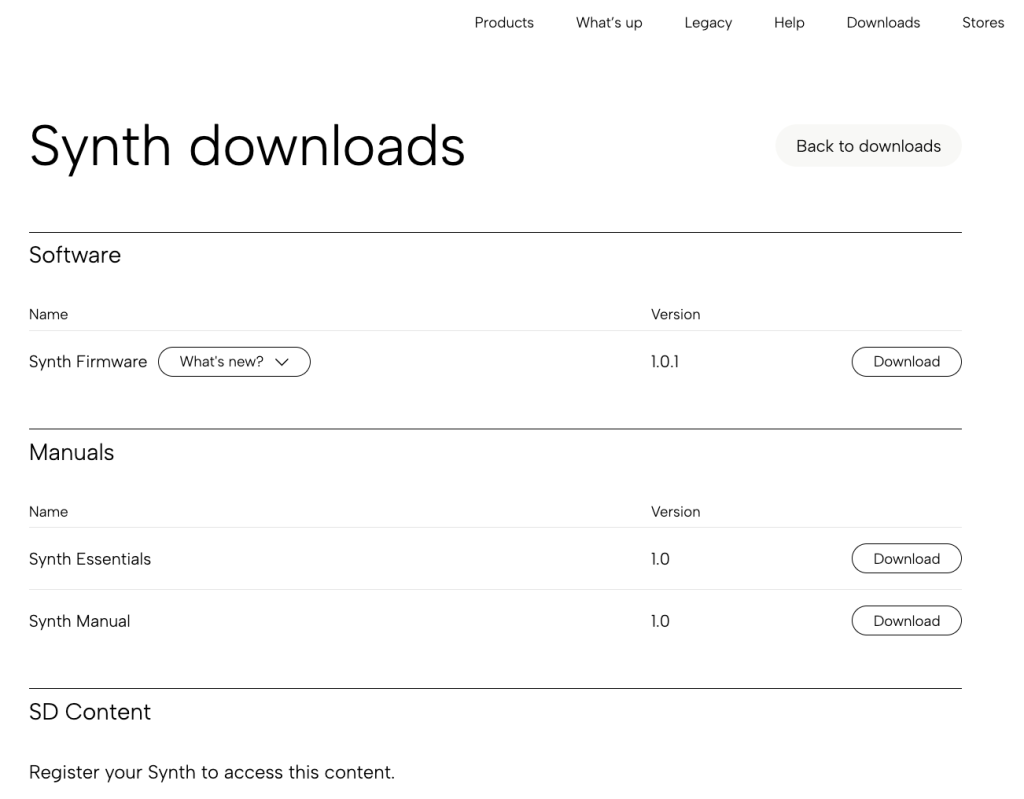This screenshot has height=799, width=1024.
Task: Download the Synth Essentials manual
Action: point(906,558)
